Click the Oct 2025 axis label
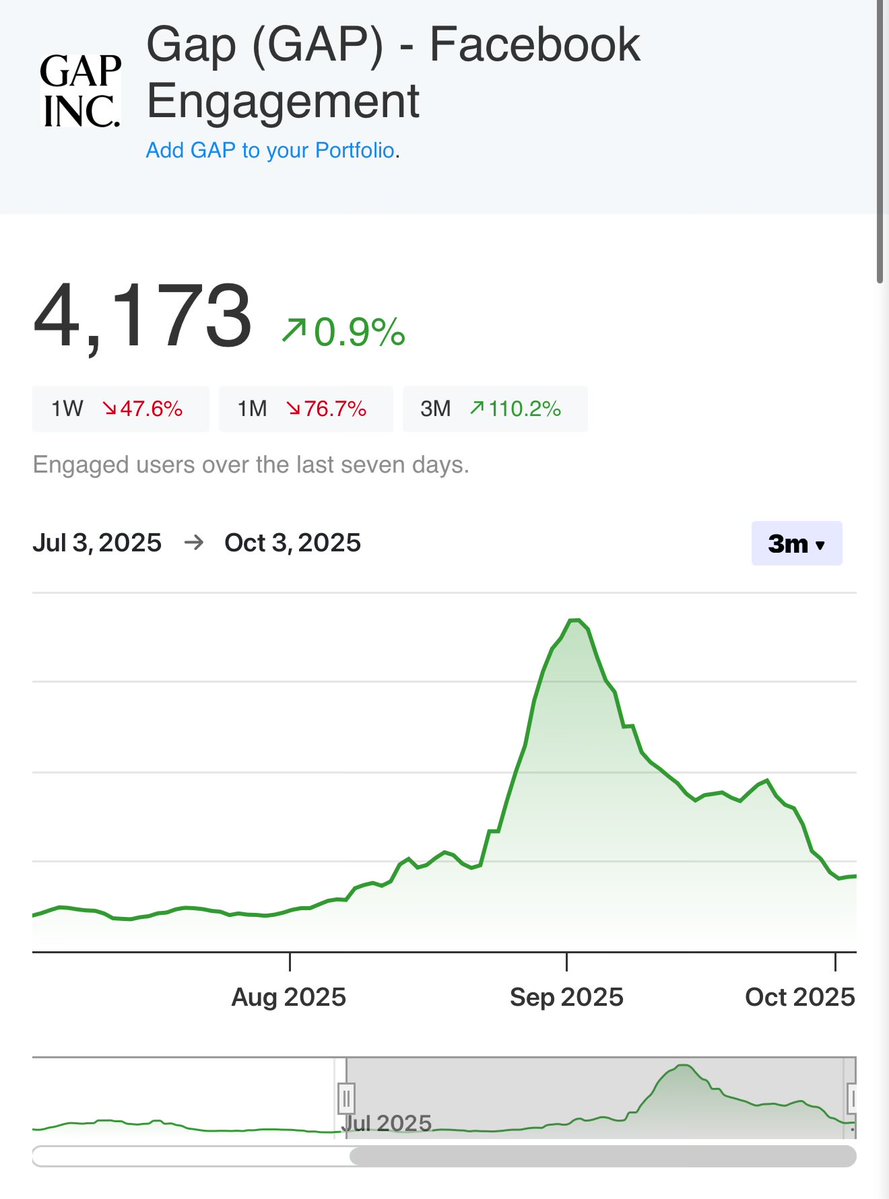889x1199 pixels. pyautogui.click(x=800, y=997)
